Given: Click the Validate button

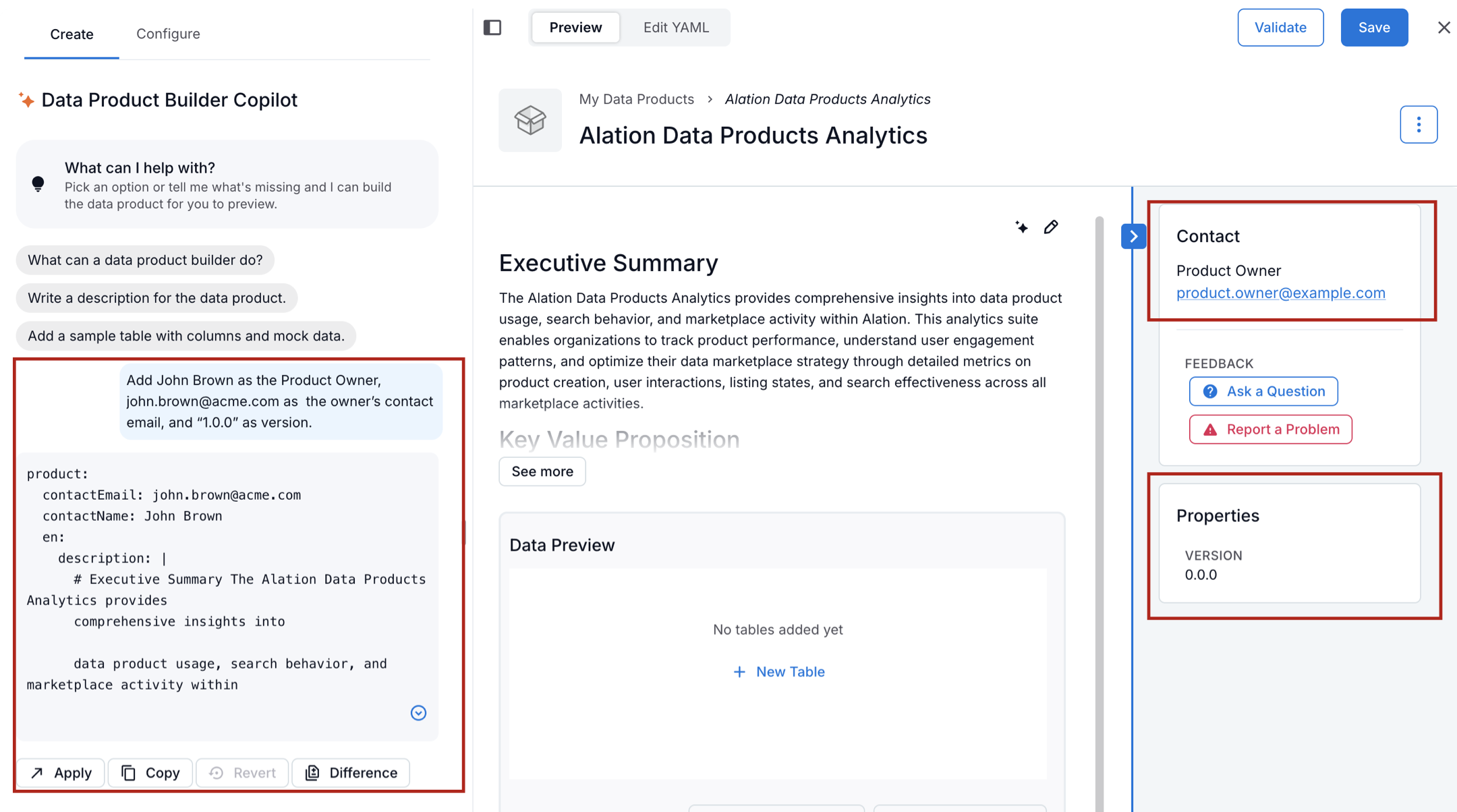Looking at the screenshot, I should (1280, 28).
